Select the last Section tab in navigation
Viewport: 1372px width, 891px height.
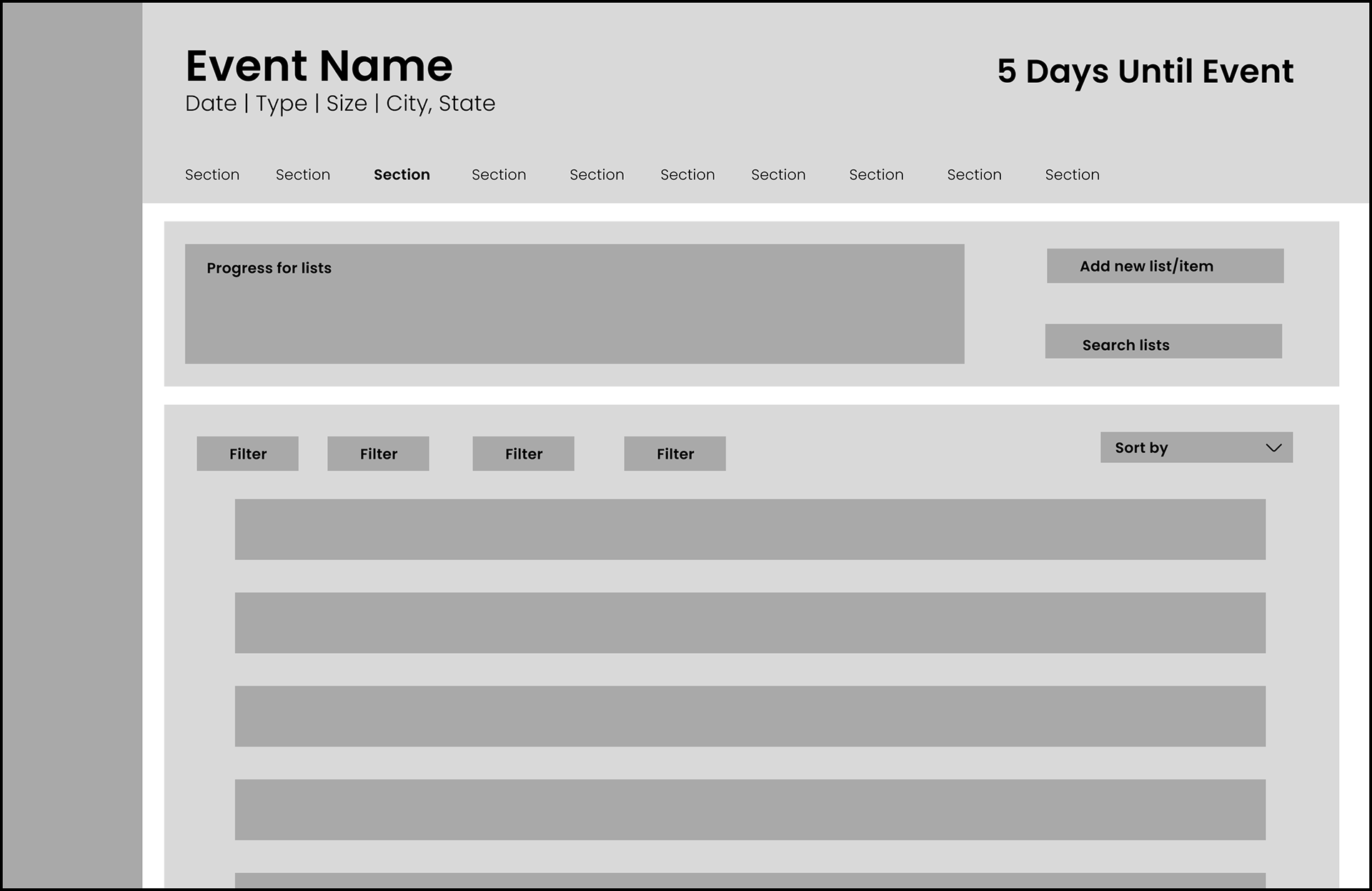[1072, 174]
